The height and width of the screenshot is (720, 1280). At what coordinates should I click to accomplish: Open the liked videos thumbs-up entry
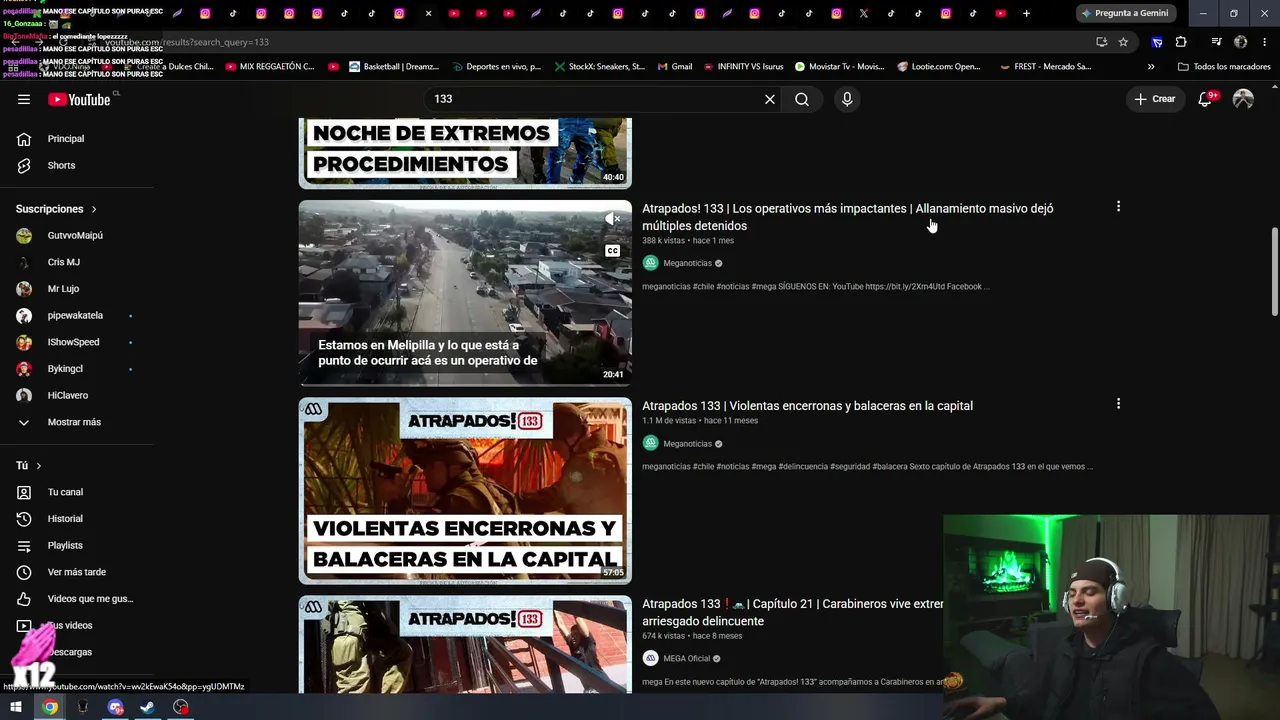click(77, 599)
